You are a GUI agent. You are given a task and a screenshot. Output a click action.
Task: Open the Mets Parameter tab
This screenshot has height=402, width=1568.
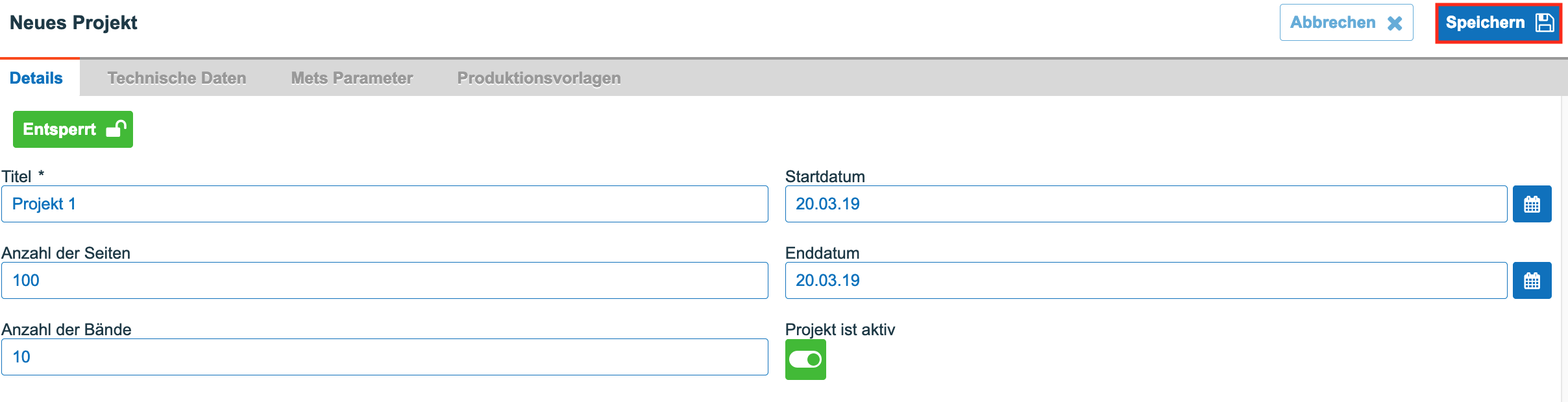tap(352, 78)
